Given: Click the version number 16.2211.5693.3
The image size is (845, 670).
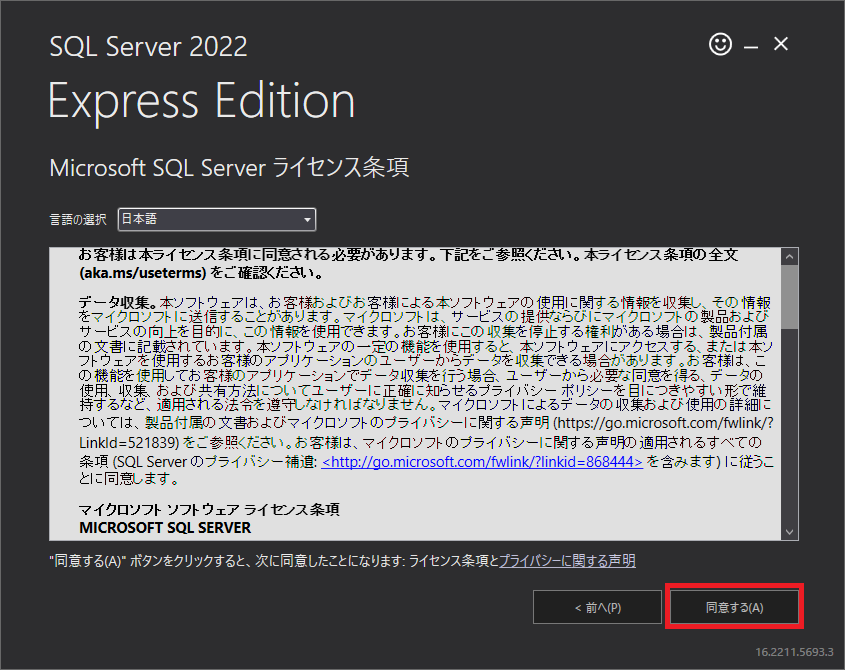Looking at the screenshot, I should [794, 652].
